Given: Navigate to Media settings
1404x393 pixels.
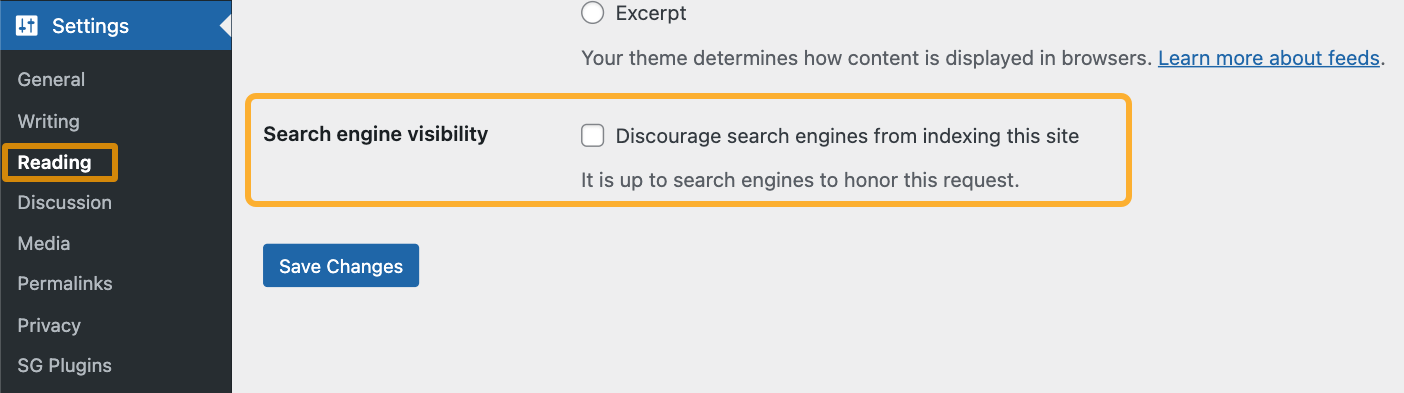Looking at the screenshot, I should [43, 243].
